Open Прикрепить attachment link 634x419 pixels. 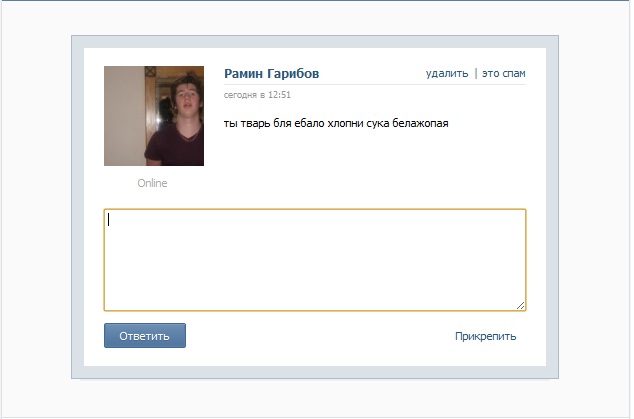(485, 336)
